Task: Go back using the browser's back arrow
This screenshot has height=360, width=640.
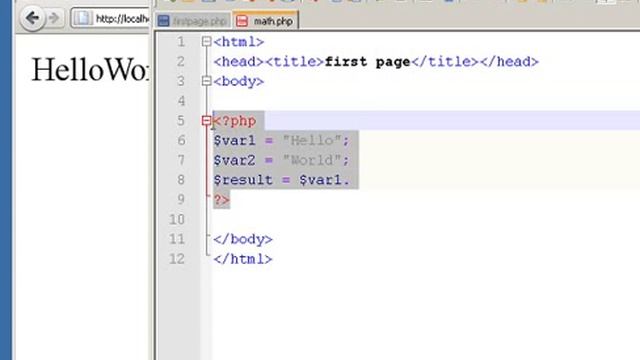Action: (32, 18)
